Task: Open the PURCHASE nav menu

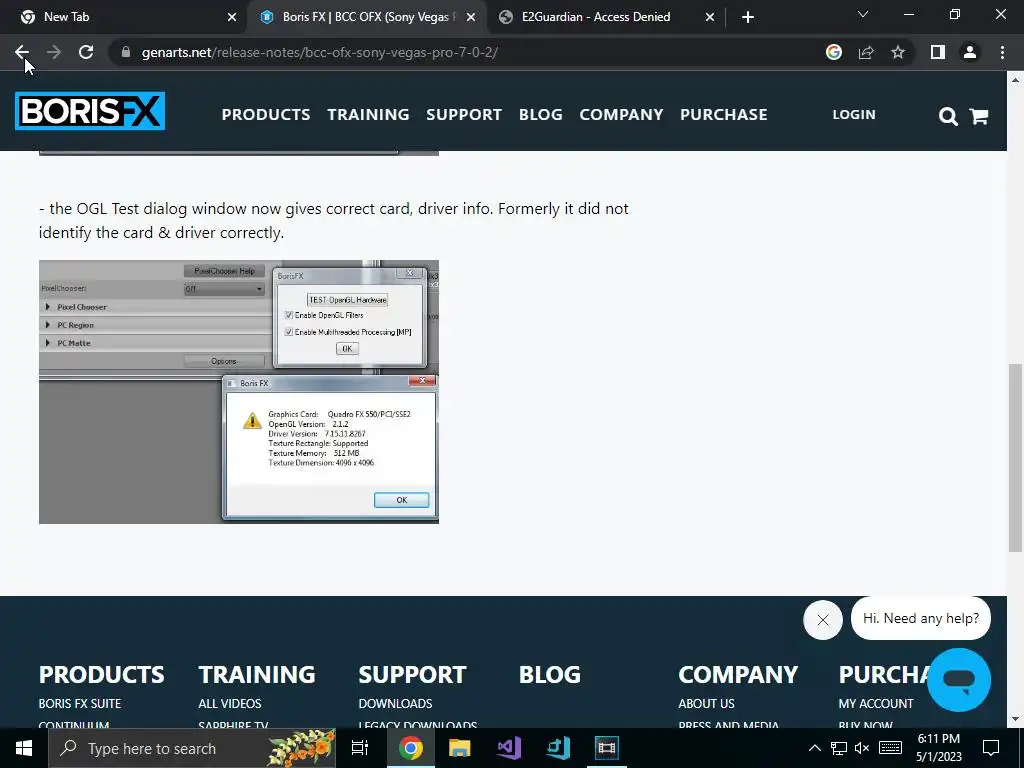Action: pyautogui.click(x=724, y=114)
